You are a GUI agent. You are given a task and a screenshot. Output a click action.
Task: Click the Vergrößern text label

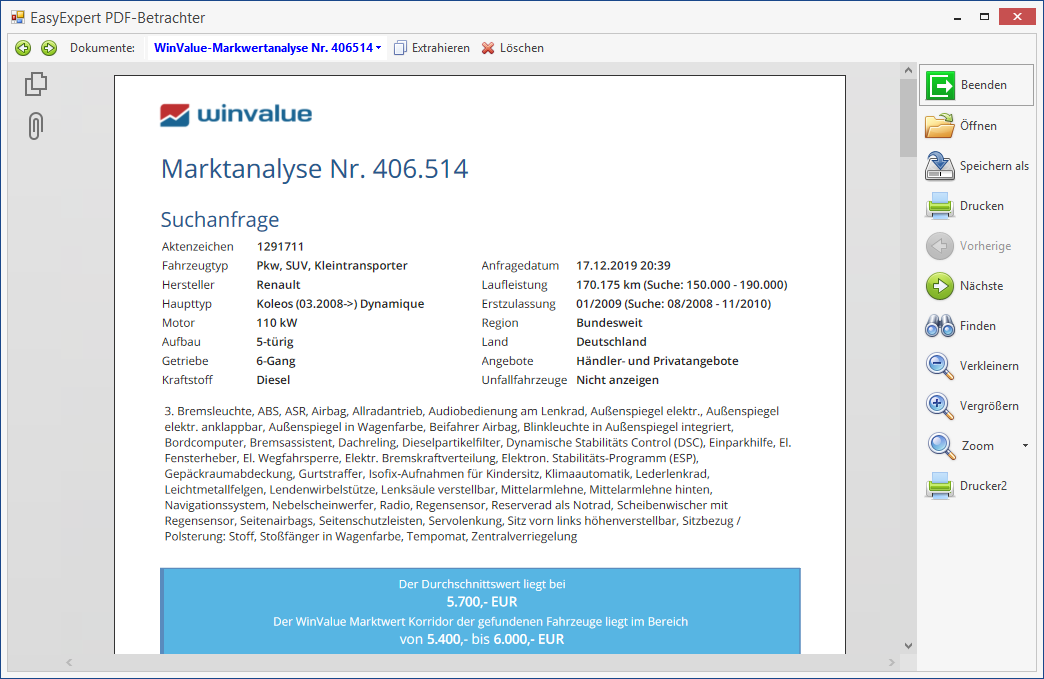click(x=989, y=405)
